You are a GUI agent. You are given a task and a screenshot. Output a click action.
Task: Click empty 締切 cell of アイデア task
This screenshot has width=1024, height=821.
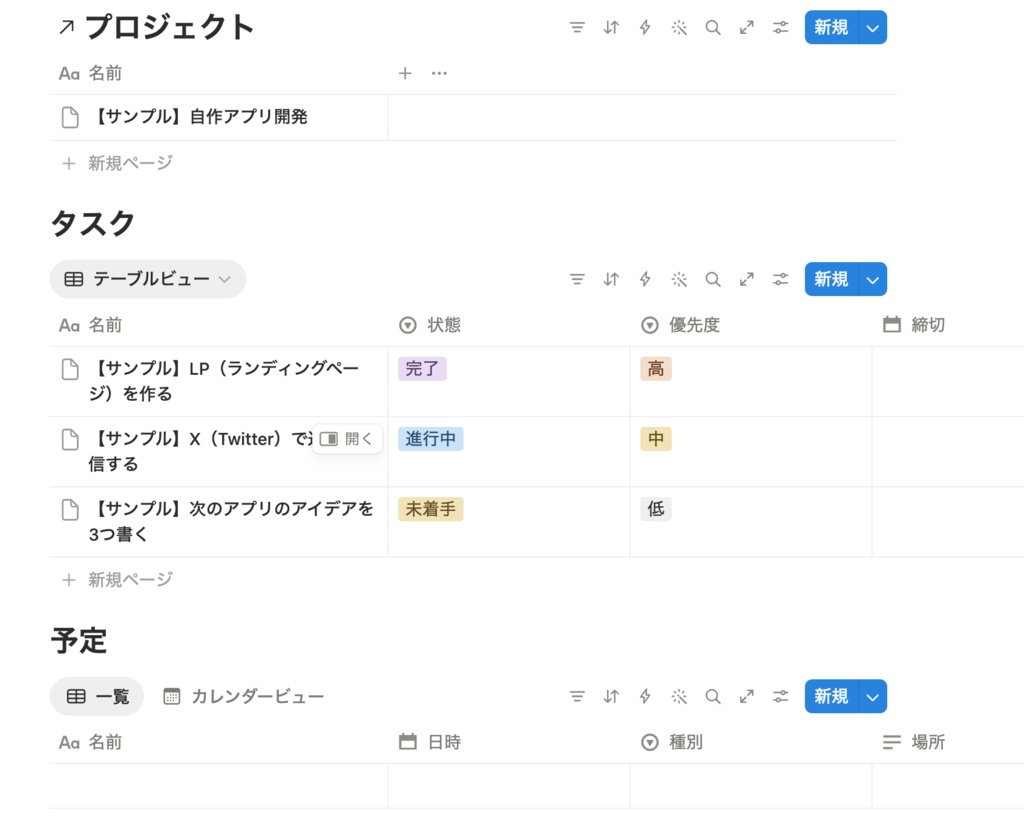point(948,522)
